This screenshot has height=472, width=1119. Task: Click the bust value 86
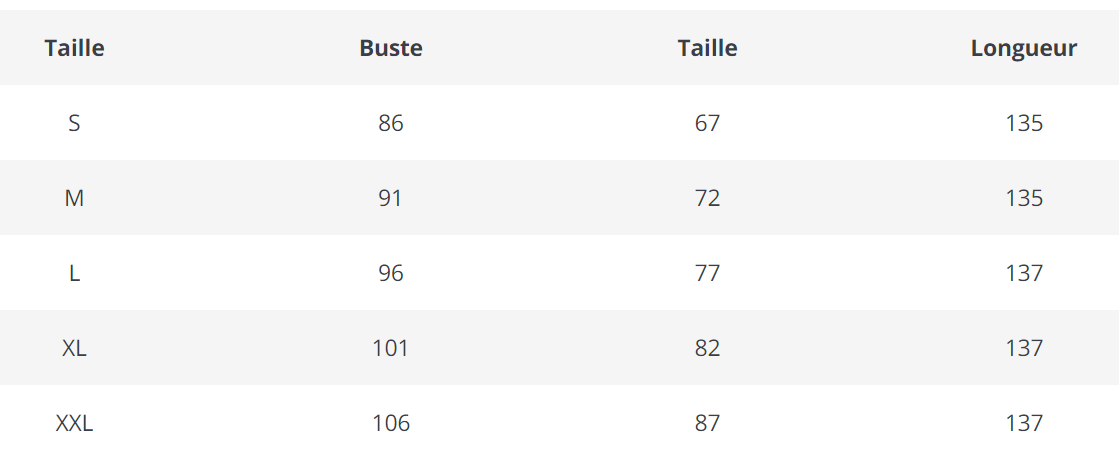click(391, 123)
